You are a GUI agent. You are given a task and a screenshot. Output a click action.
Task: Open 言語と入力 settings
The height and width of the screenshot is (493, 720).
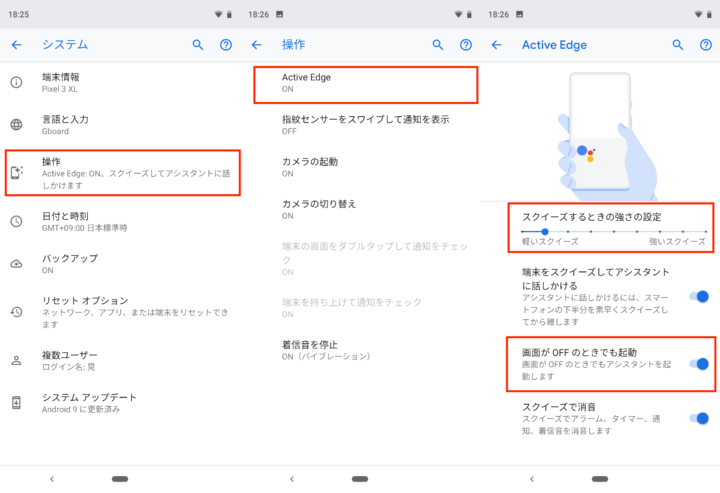pos(120,124)
